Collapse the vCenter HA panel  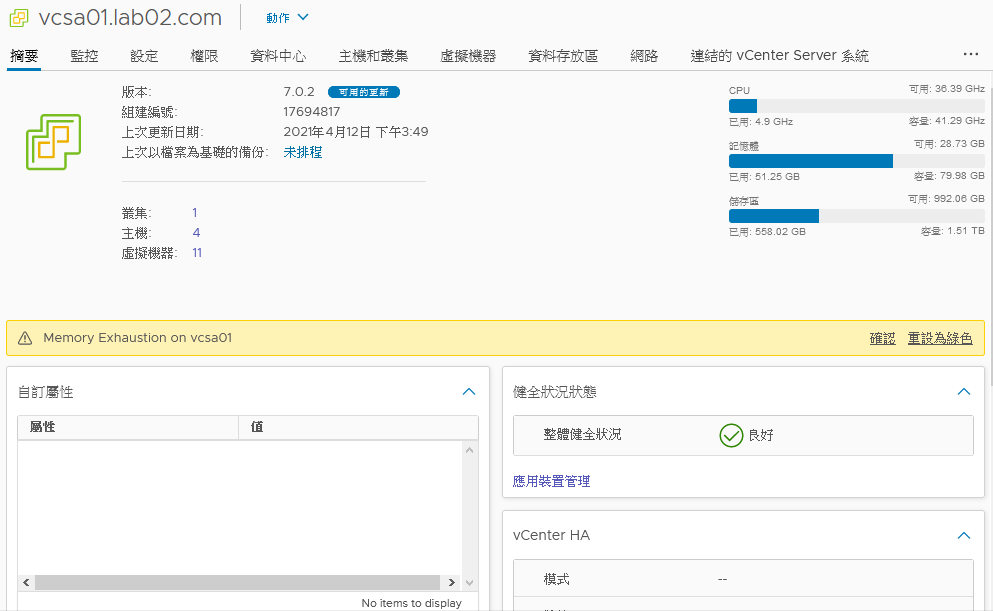(963, 535)
